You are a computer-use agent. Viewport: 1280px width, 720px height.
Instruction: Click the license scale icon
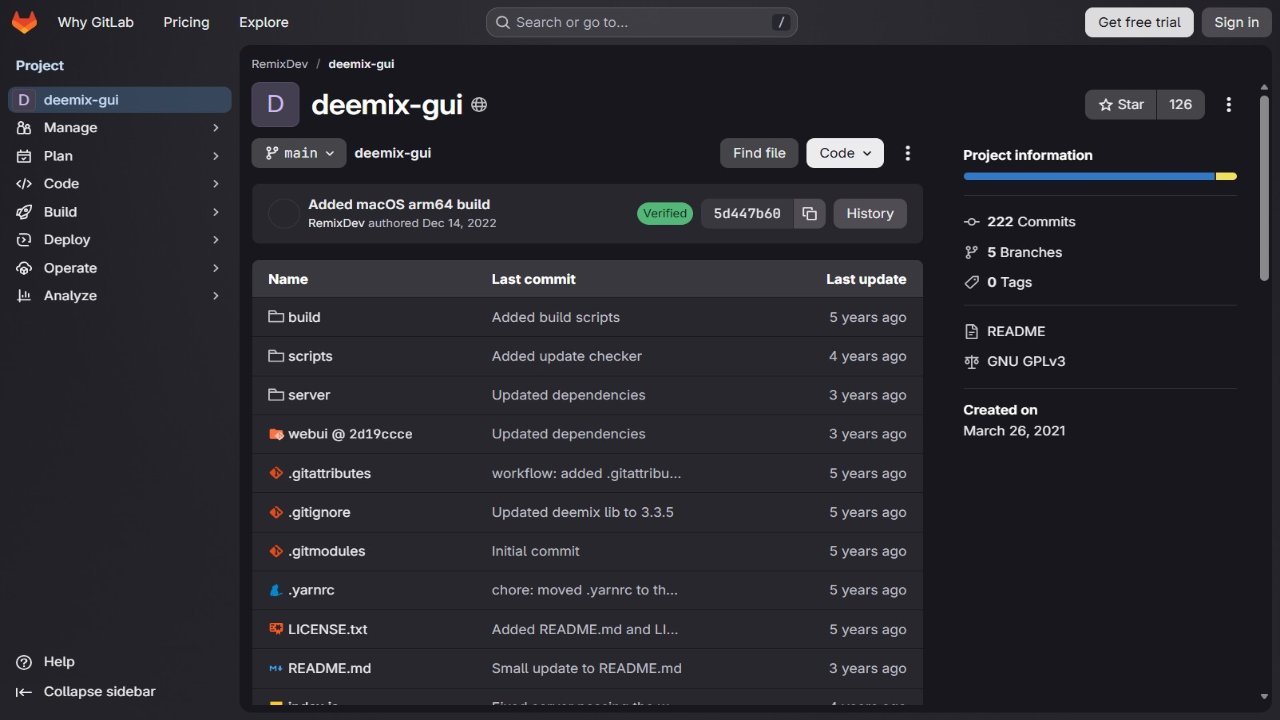[971, 361]
